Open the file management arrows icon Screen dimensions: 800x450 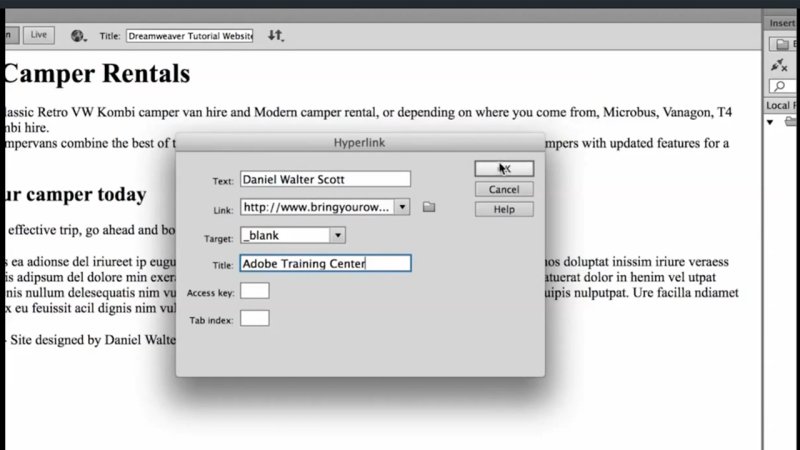(x=276, y=35)
